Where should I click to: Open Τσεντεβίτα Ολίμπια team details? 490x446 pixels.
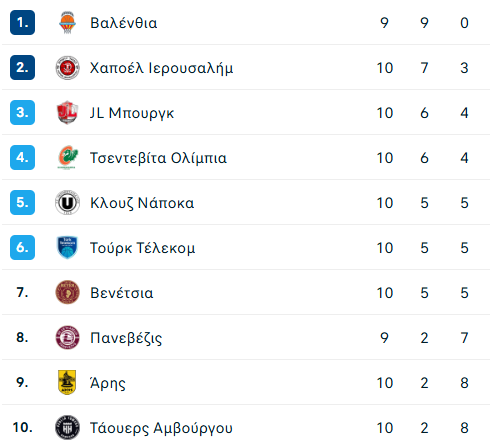159,158
